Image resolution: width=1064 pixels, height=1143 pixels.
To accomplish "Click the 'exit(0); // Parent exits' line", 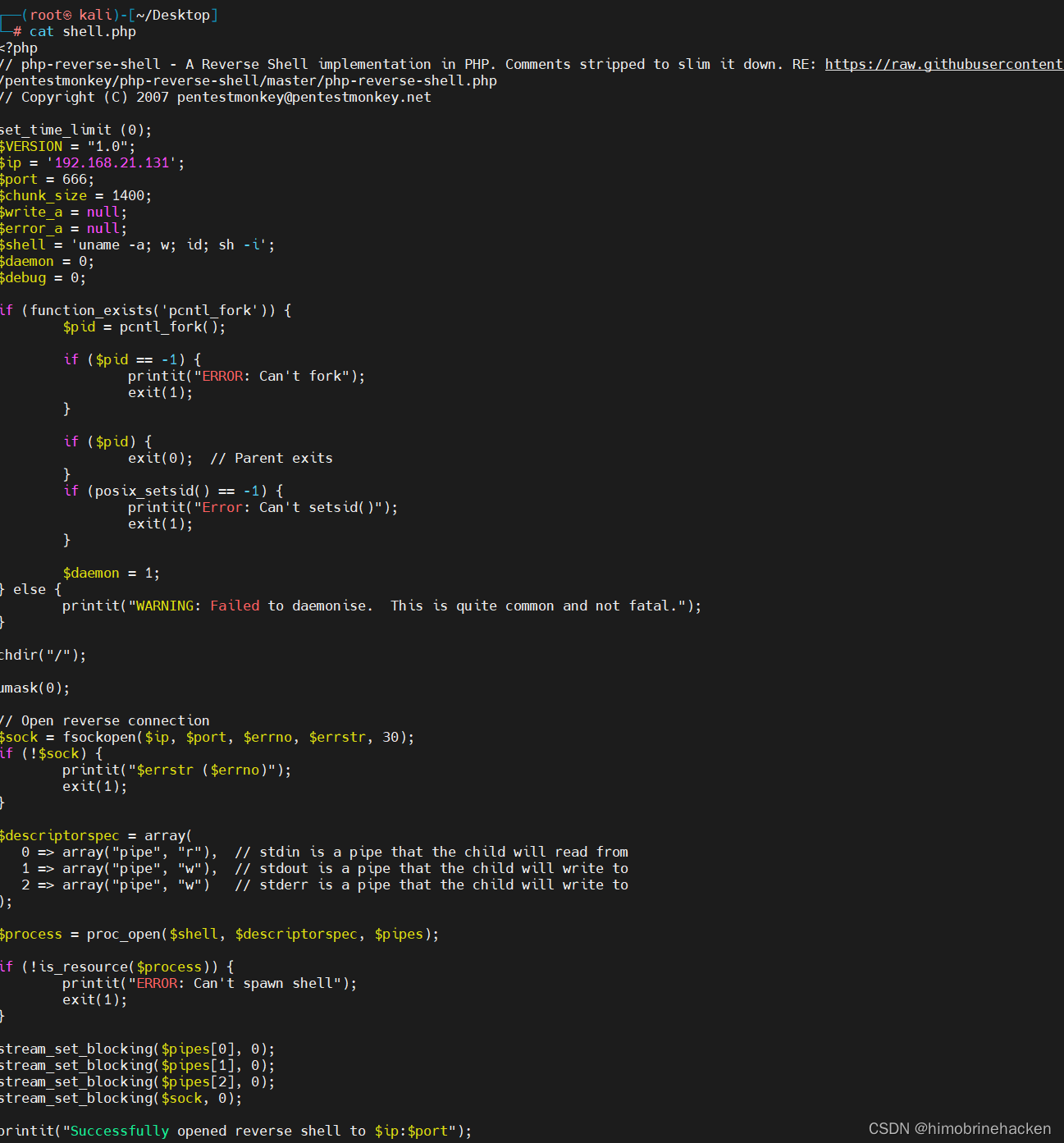I will pyautogui.click(x=230, y=458).
